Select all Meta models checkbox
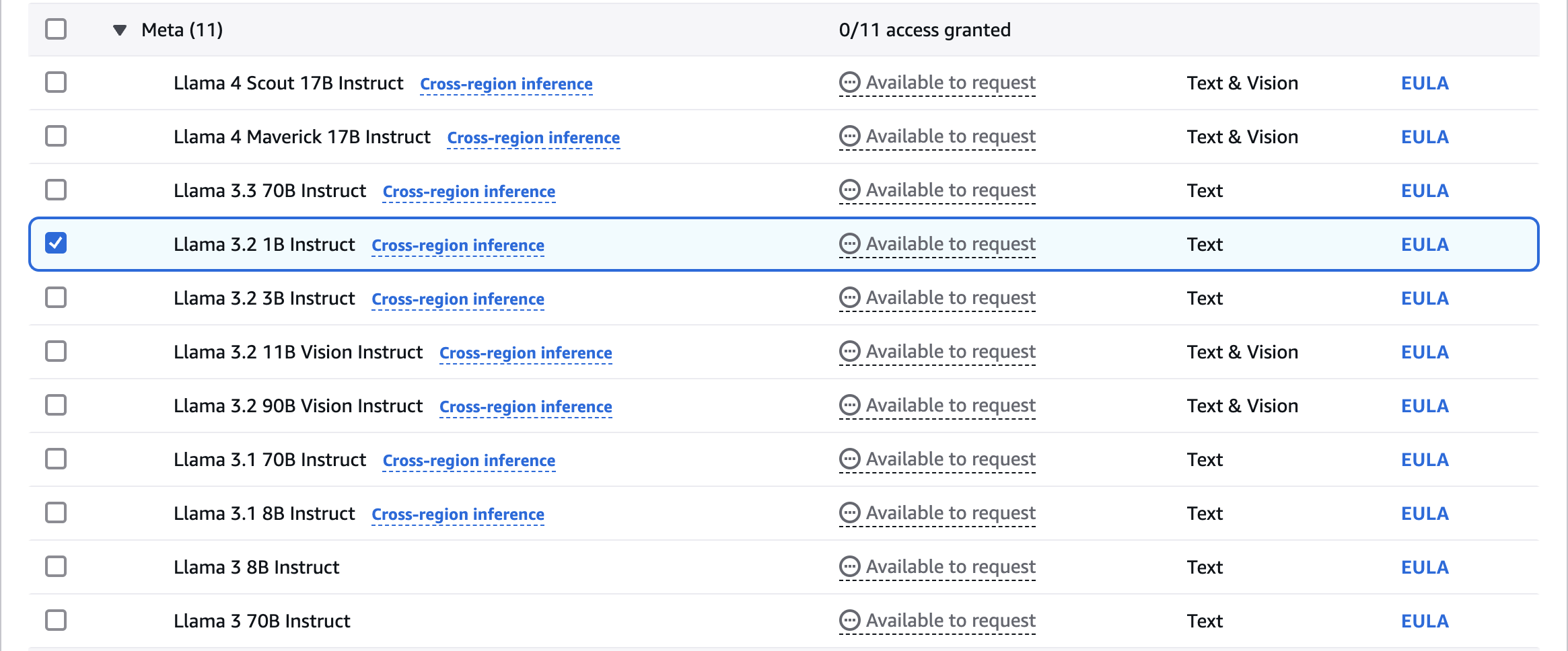 (56, 29)
